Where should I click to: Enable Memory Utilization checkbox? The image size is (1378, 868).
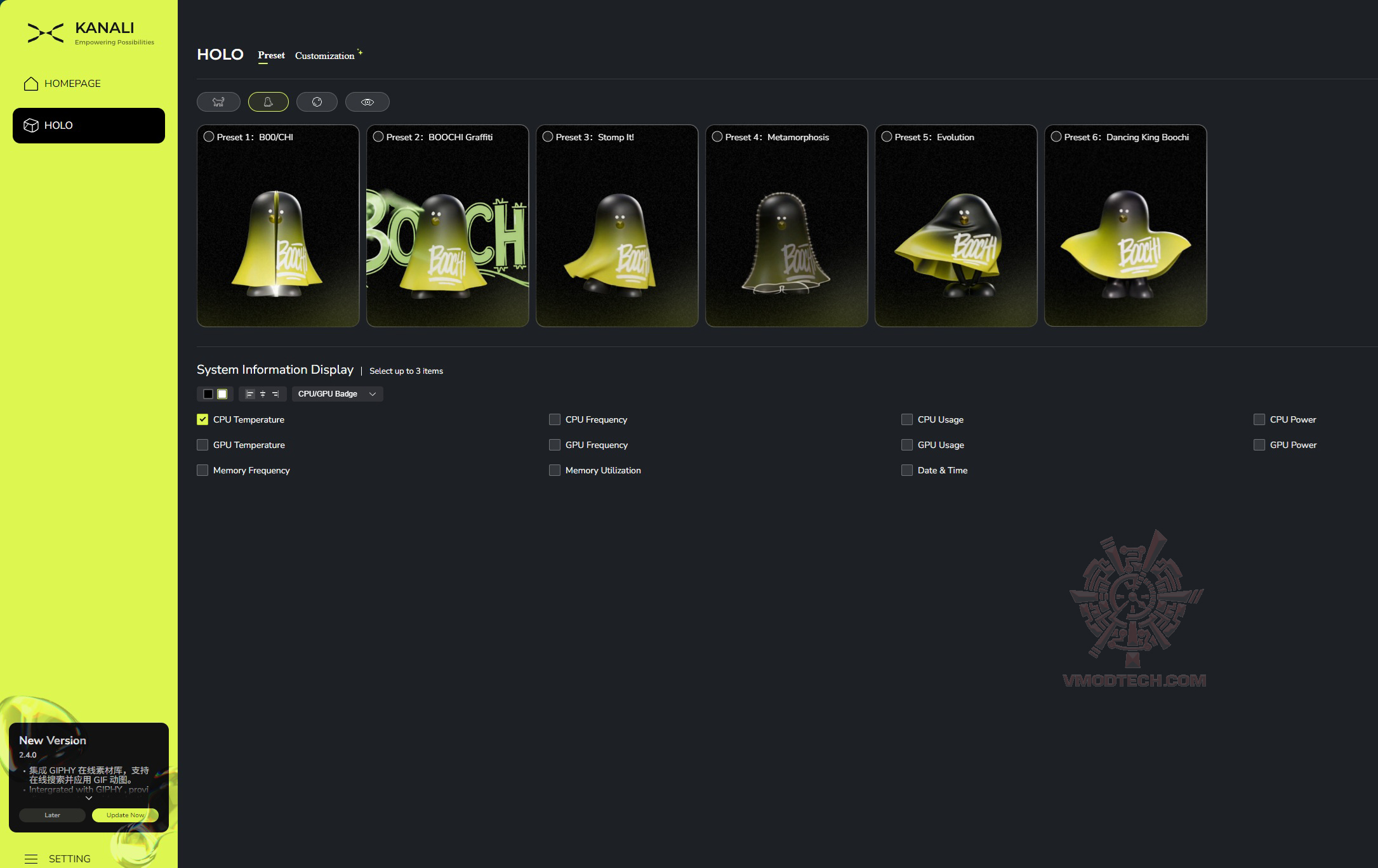coord(555,470)
